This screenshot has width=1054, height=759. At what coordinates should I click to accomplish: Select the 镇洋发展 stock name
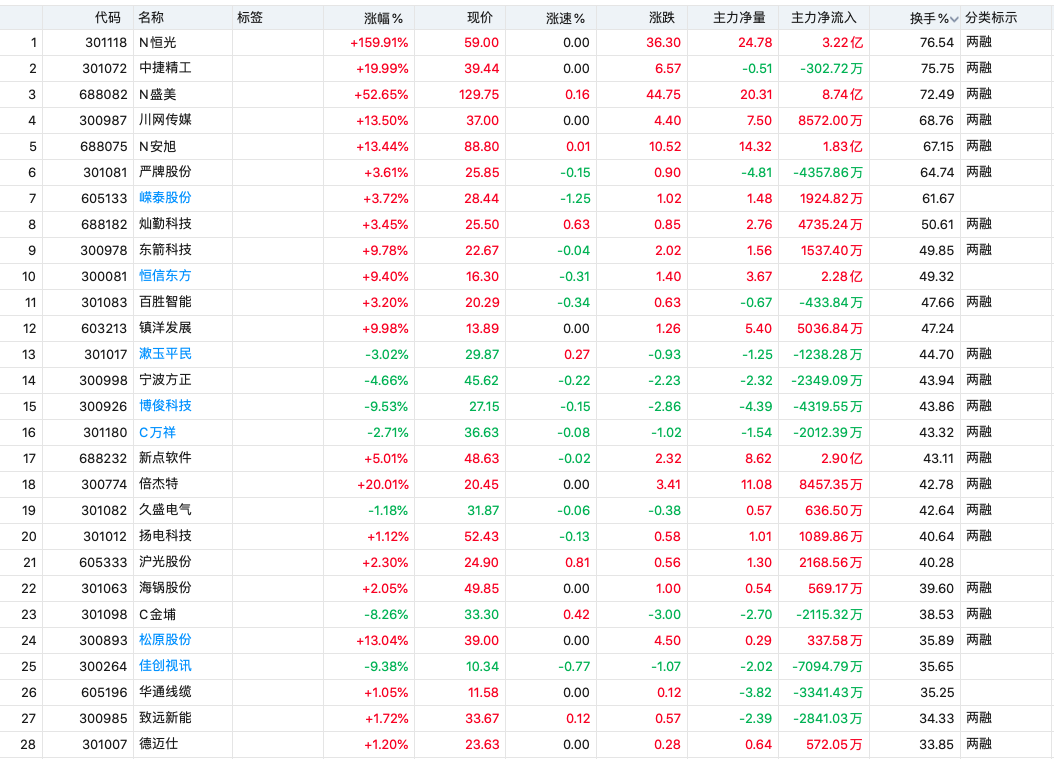[165, 327]
